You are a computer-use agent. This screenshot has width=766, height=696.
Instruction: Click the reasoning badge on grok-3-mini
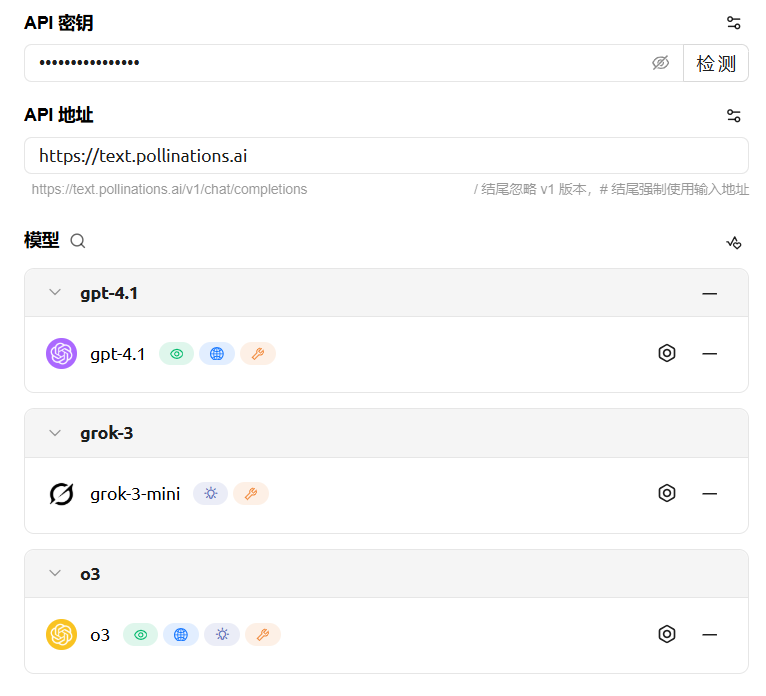tap(210, 493)
